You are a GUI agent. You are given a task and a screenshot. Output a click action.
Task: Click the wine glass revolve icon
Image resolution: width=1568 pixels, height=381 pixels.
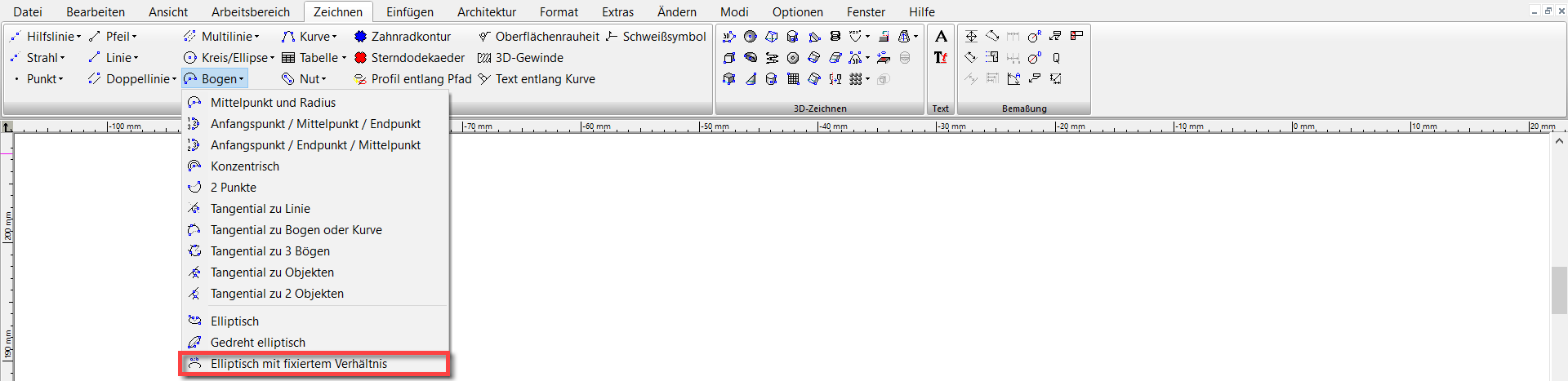(835, 79)
